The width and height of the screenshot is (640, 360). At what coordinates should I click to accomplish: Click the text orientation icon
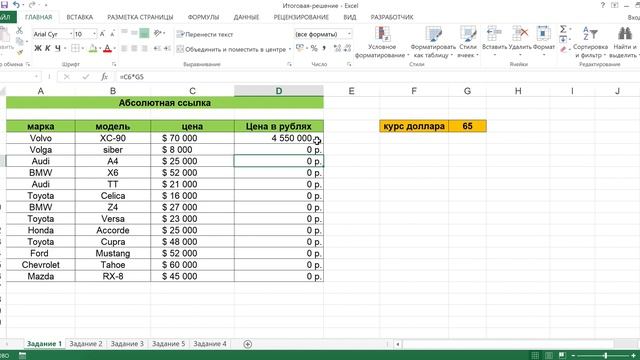tap(158, 33)
